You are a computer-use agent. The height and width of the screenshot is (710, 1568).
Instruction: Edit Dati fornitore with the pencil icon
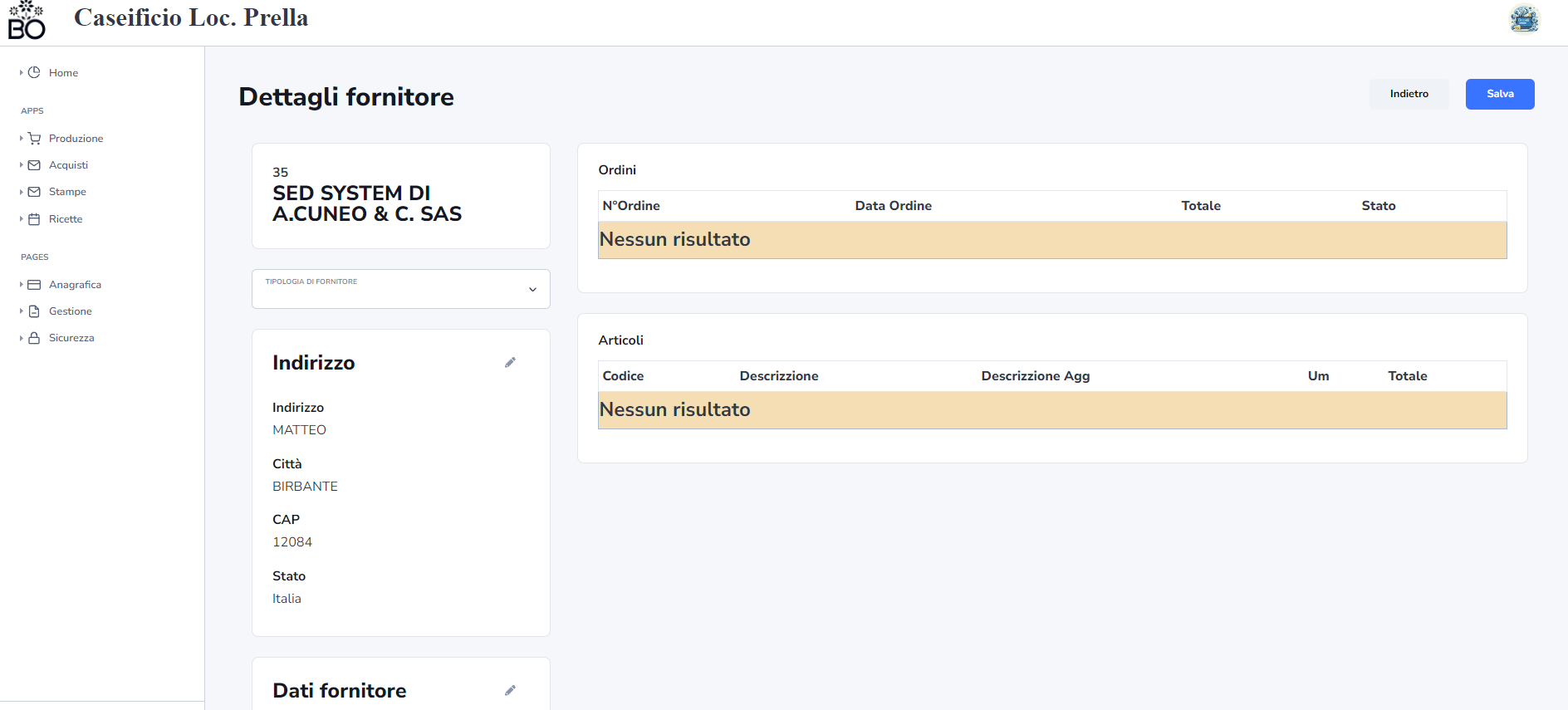(510, 690)
